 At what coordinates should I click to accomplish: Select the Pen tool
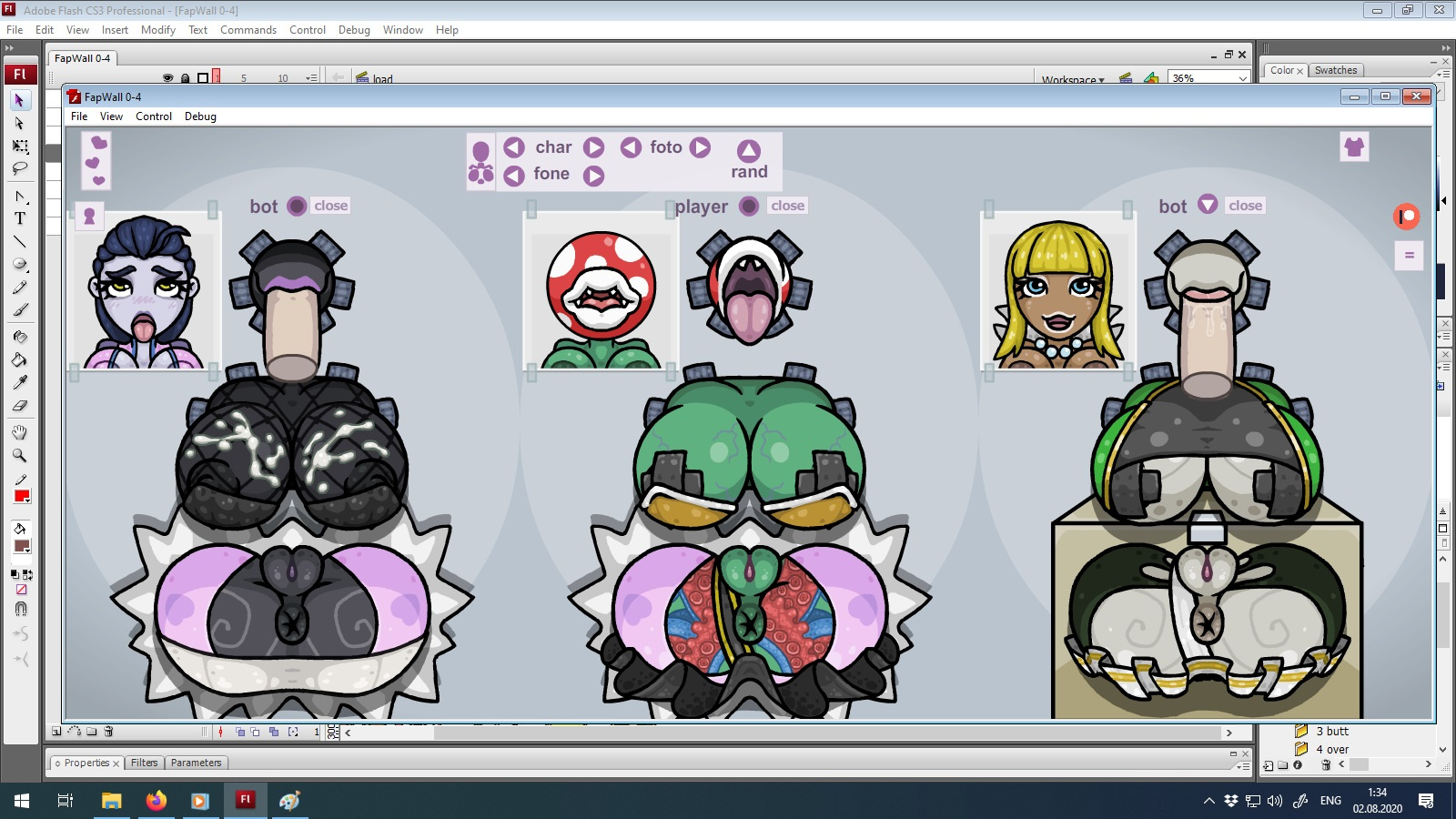coord(19,196)
